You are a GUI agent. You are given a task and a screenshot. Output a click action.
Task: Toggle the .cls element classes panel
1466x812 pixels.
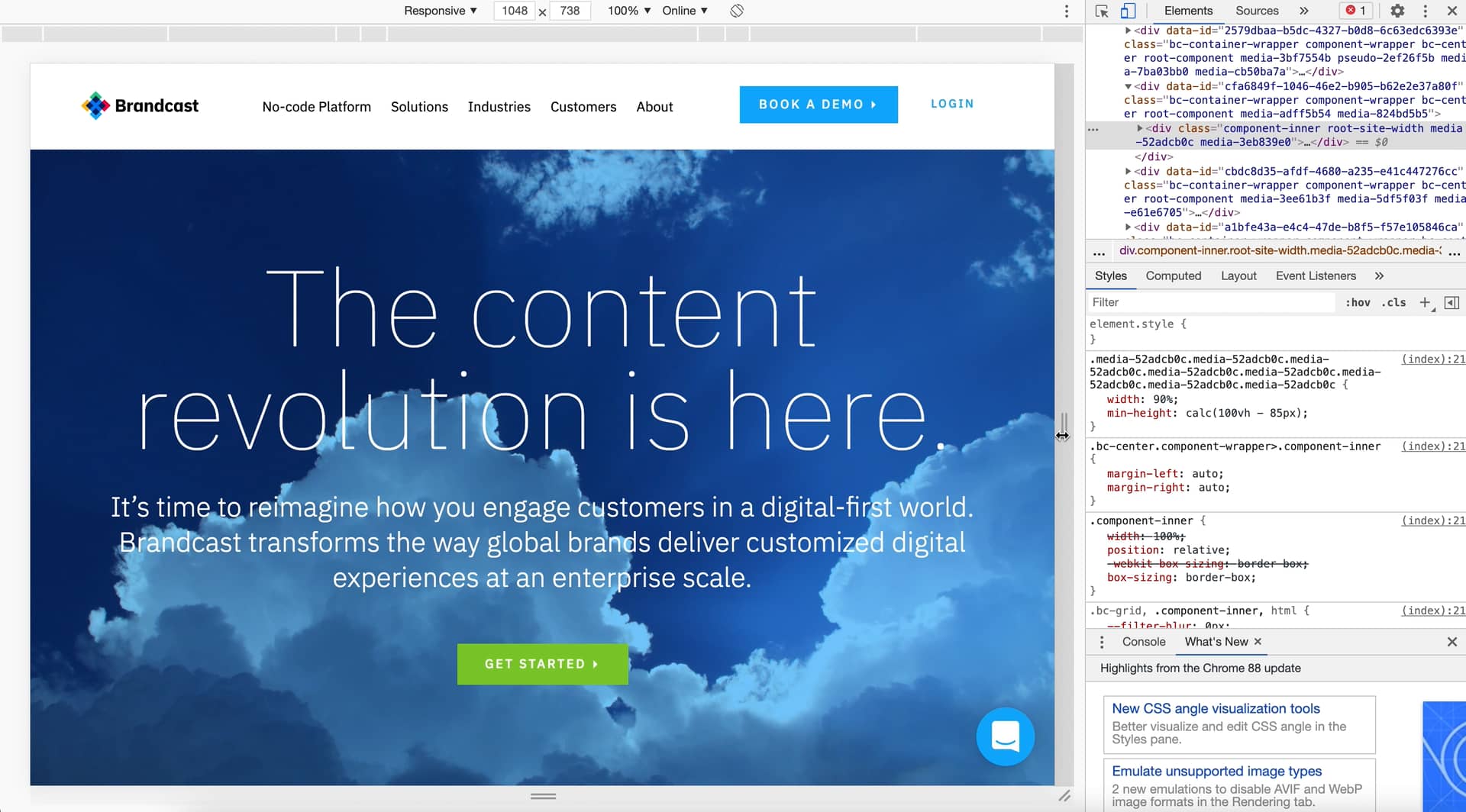click(x=1393, y=303)
